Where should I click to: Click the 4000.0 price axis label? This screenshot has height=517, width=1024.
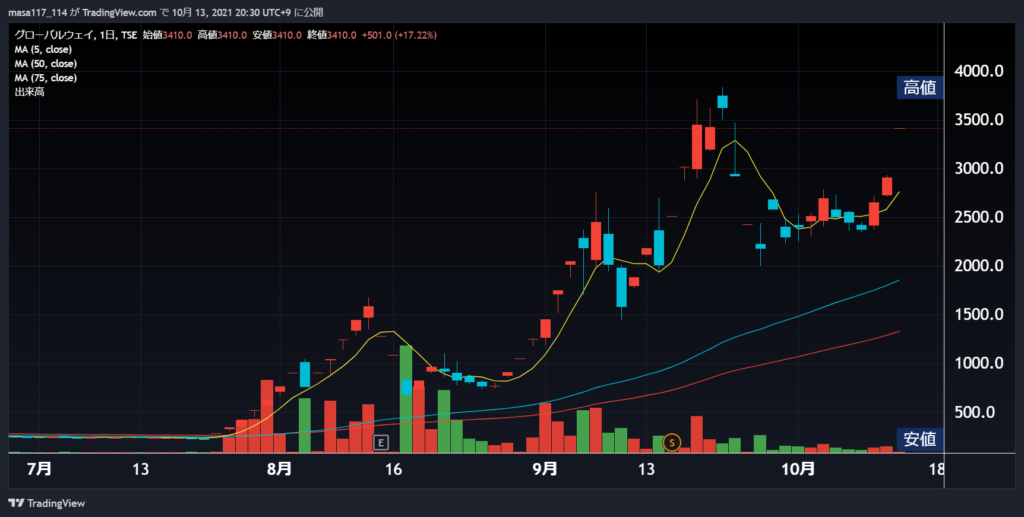point(978,71)
